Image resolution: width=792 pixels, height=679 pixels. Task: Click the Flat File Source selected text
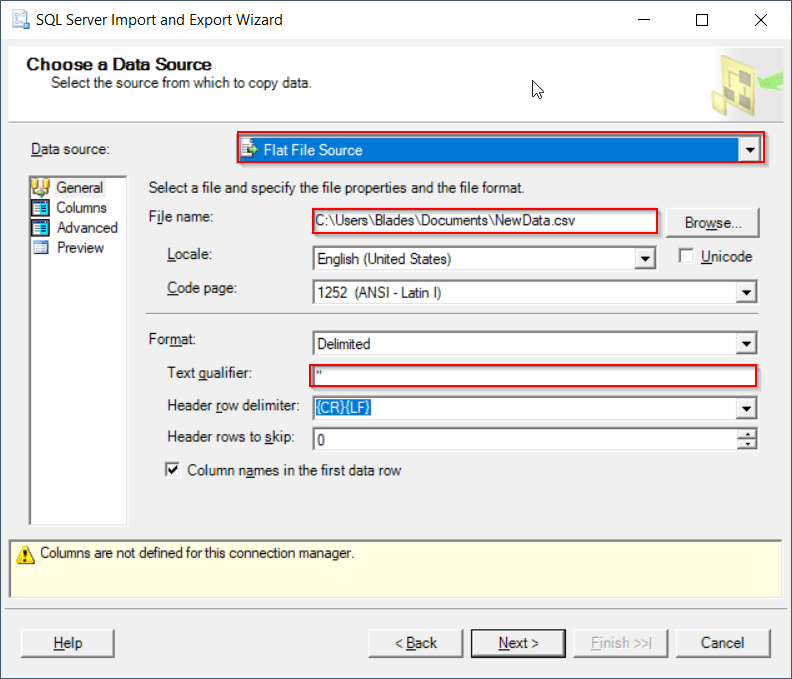click(x=313, y=150)
